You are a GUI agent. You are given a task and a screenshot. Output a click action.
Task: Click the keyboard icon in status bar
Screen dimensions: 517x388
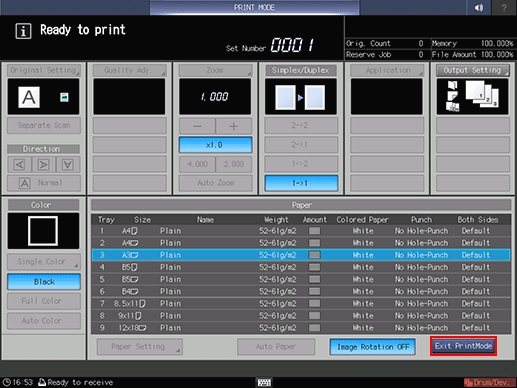tap(264, 382)
